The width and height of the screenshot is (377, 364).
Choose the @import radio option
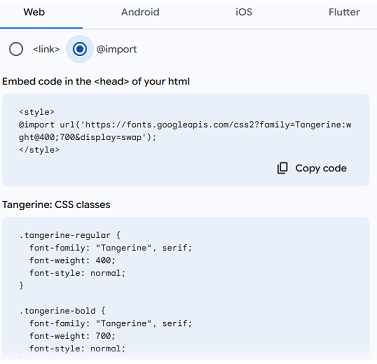pos(80,49)
